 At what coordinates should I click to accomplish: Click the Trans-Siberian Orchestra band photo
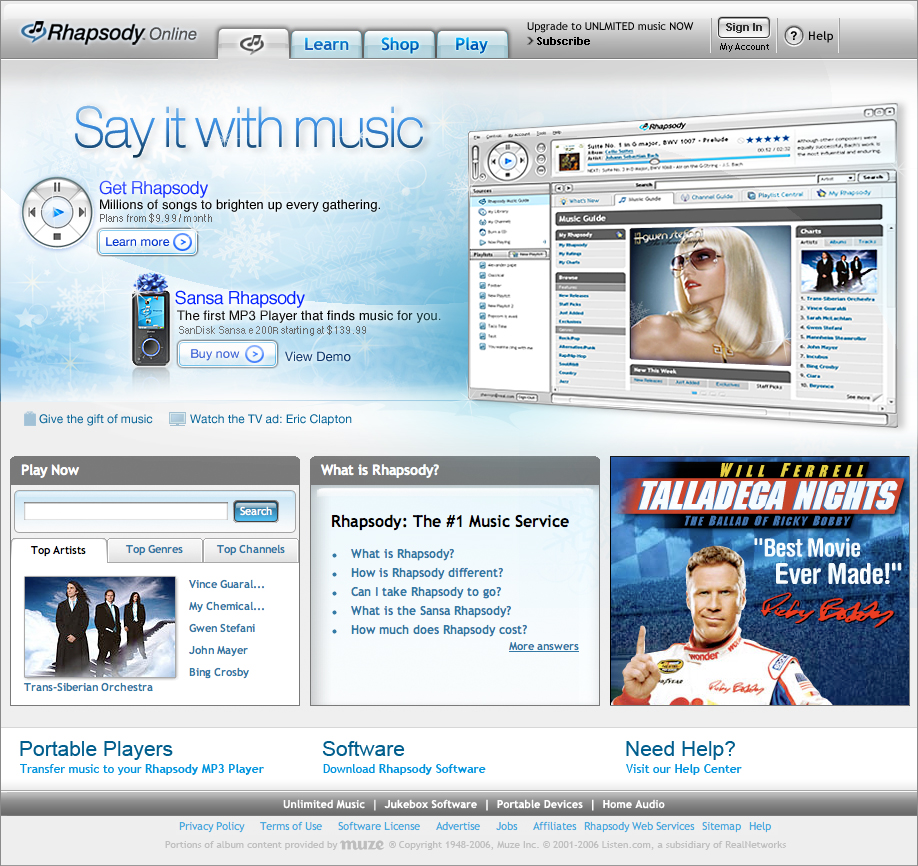[100, 627]
